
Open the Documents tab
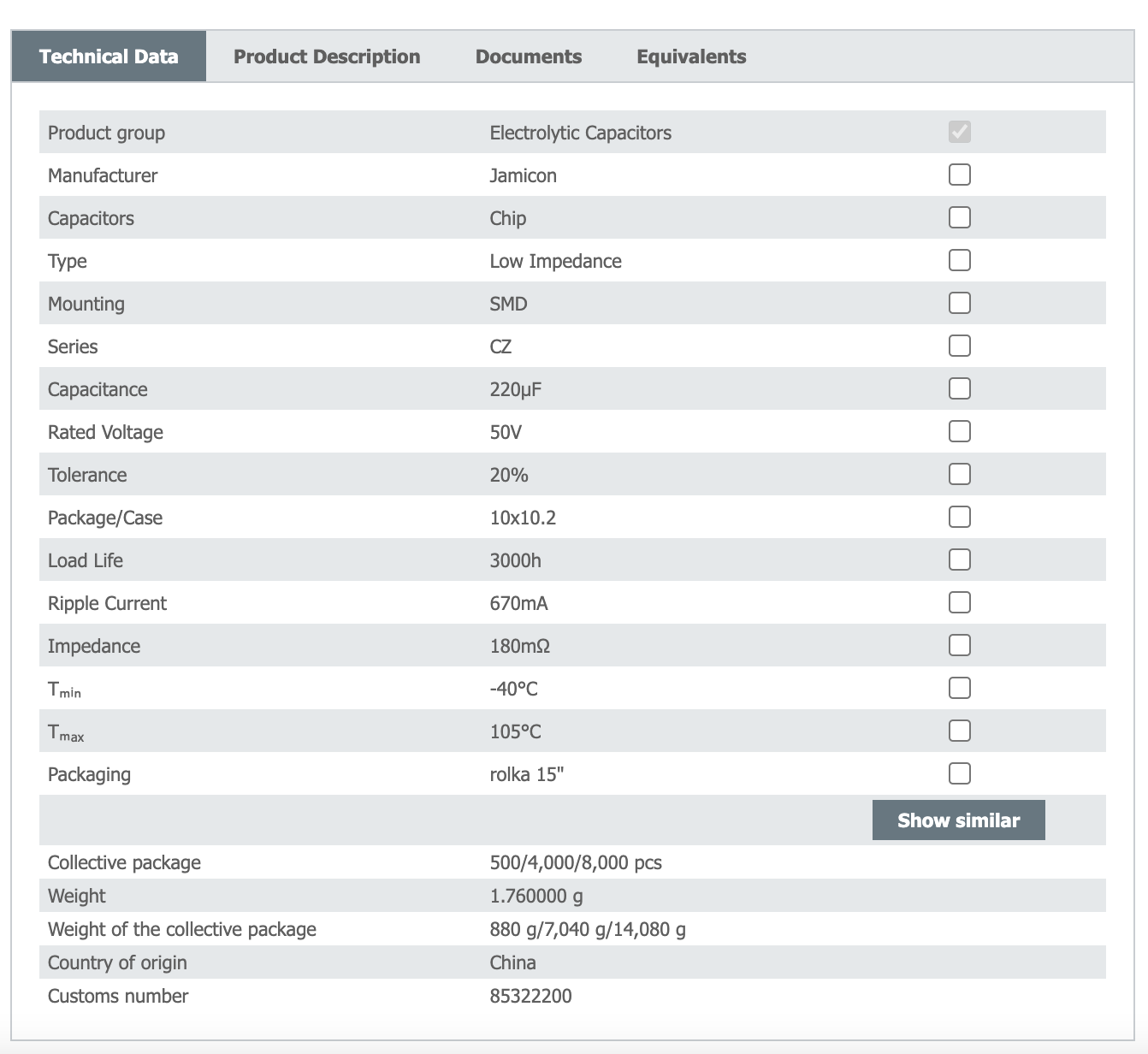point(529,56)
